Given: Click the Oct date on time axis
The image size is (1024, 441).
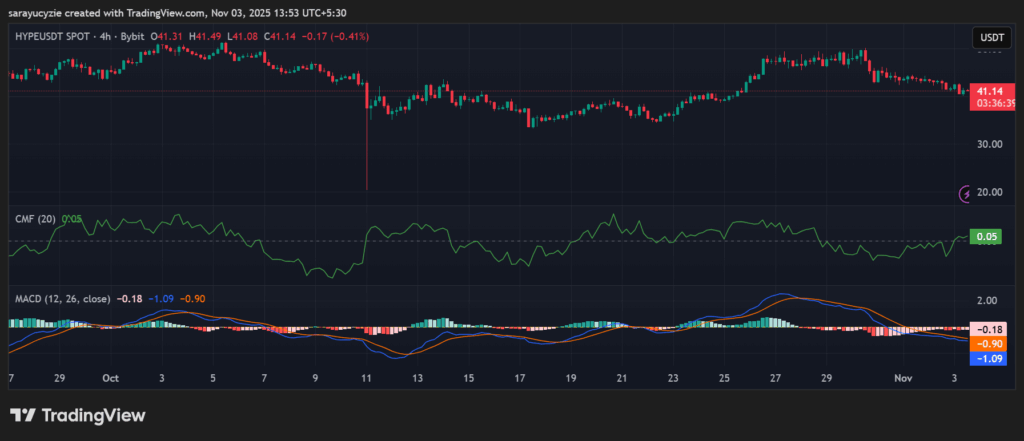Looking at the screenshot, I should tap(110, 379).
